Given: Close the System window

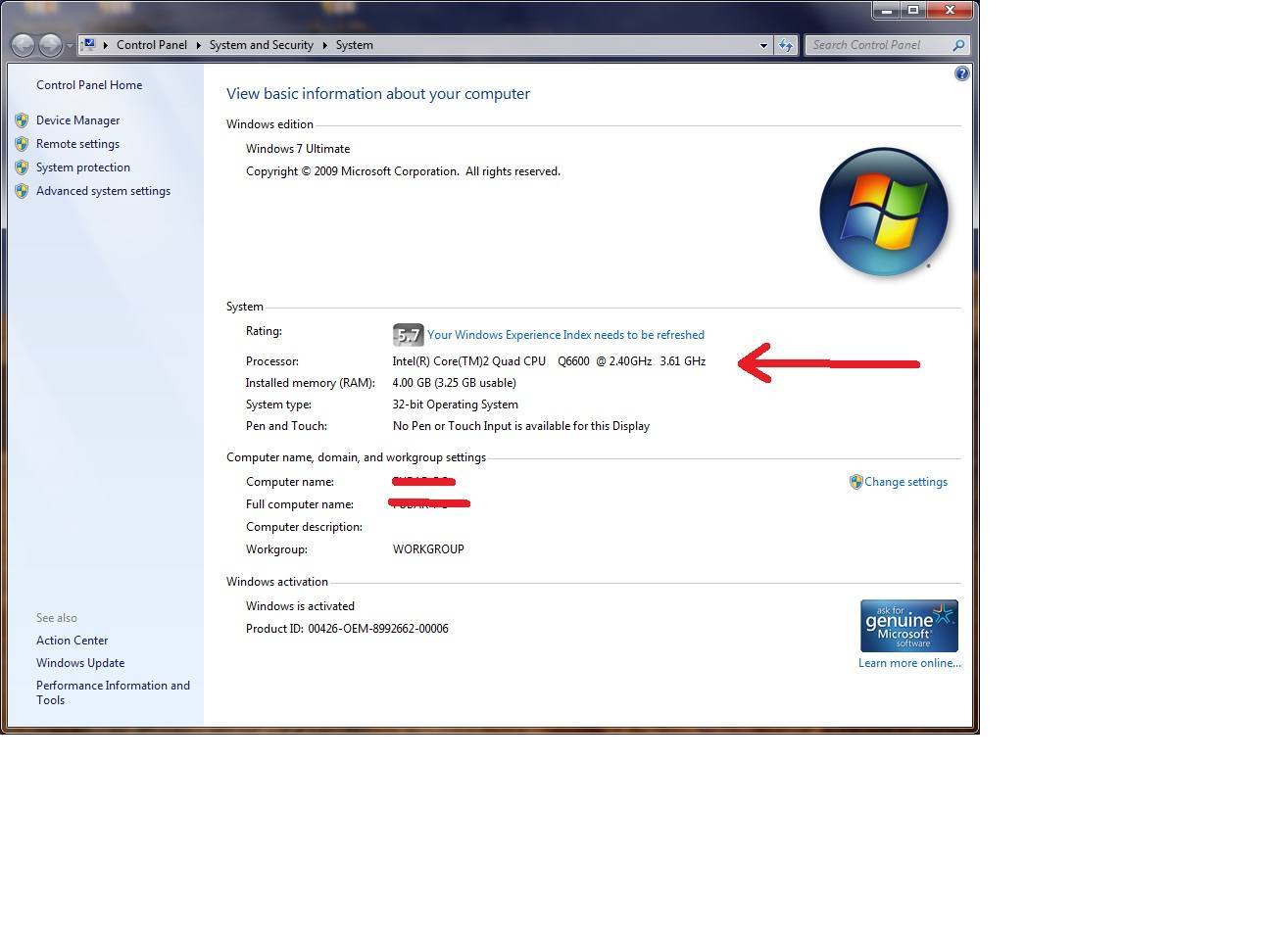Looking at the screenshot, I should 950,11.
